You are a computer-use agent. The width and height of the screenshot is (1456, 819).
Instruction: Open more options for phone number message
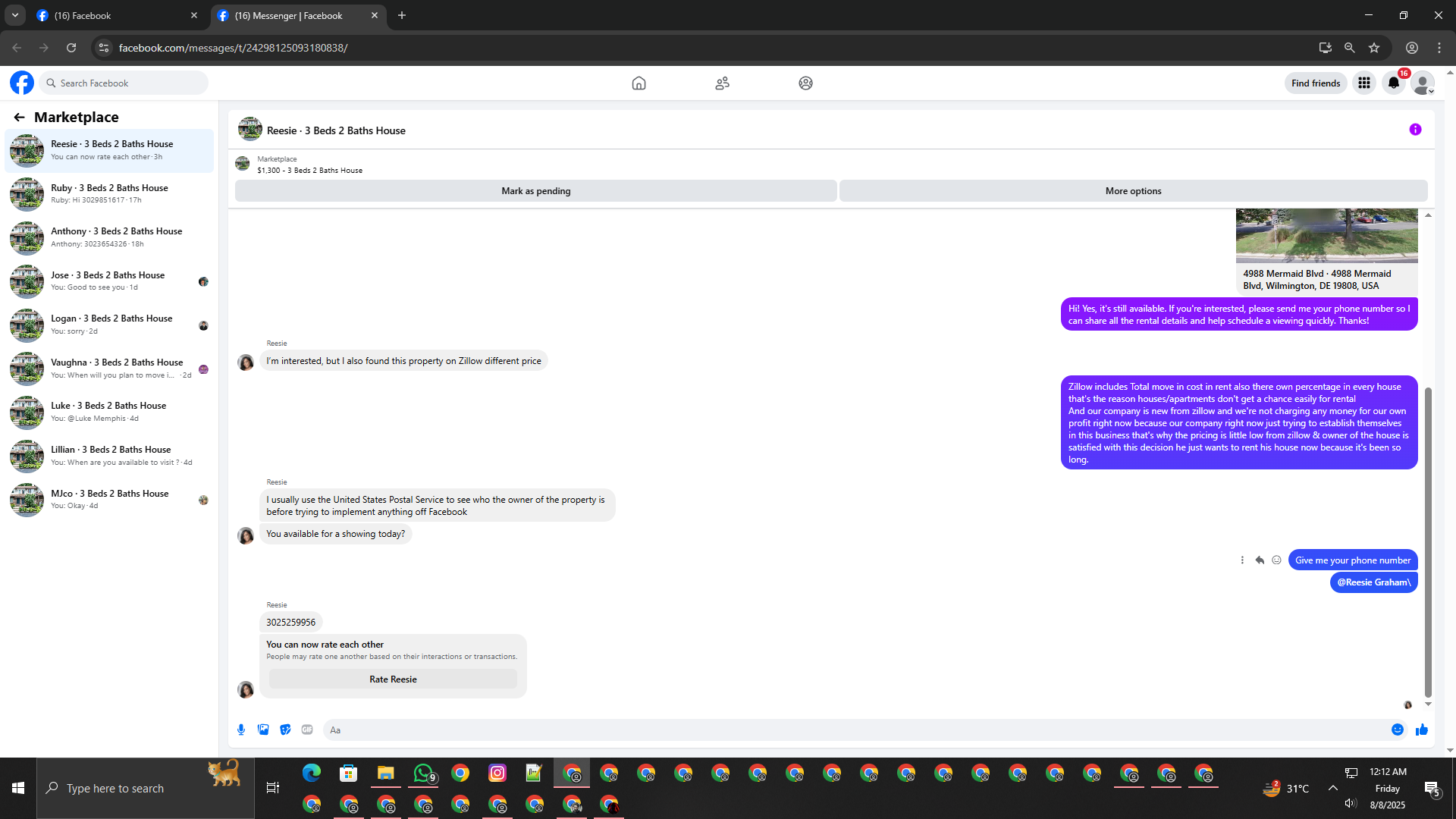[1242, 560]
